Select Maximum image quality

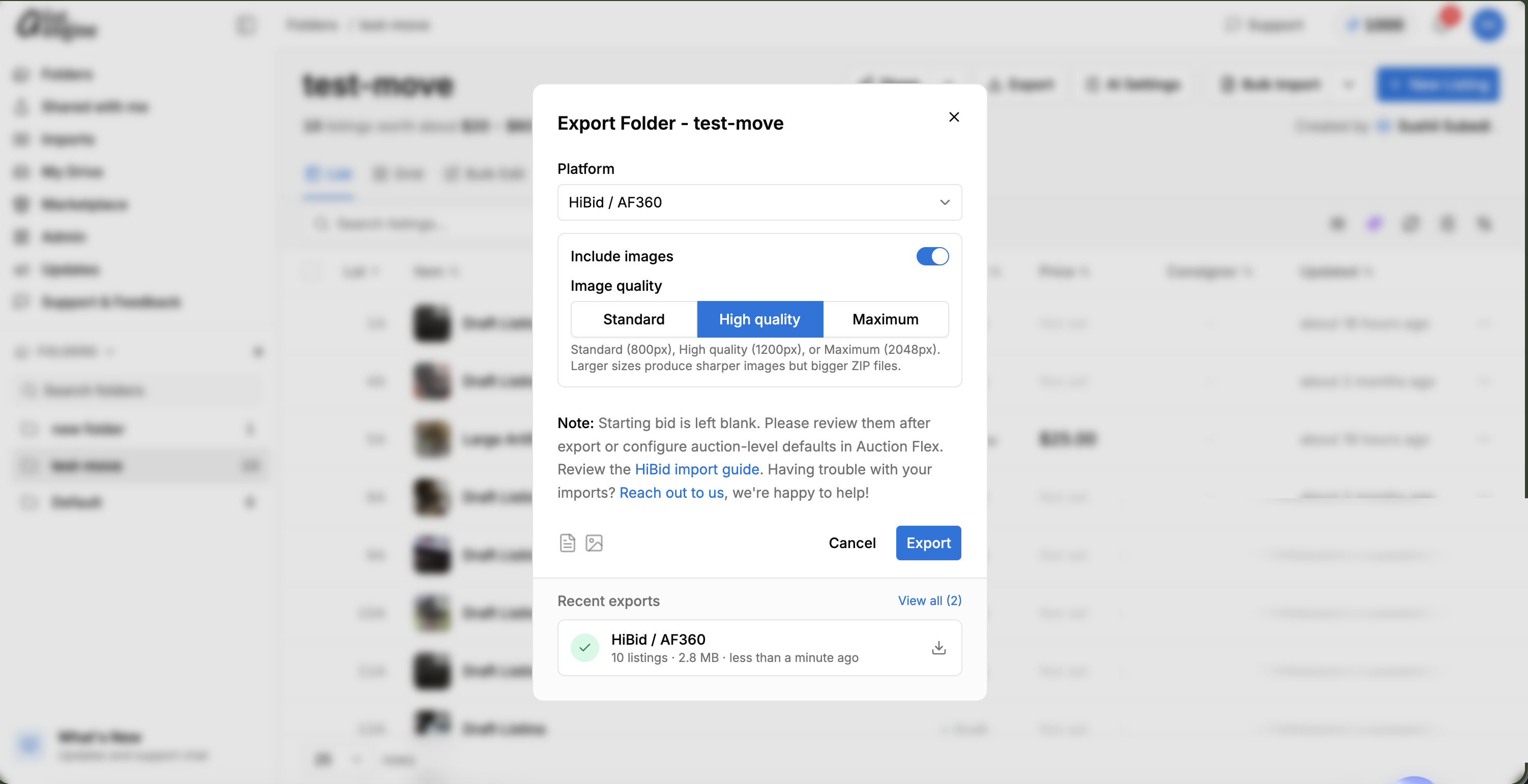tap(886, 319)
